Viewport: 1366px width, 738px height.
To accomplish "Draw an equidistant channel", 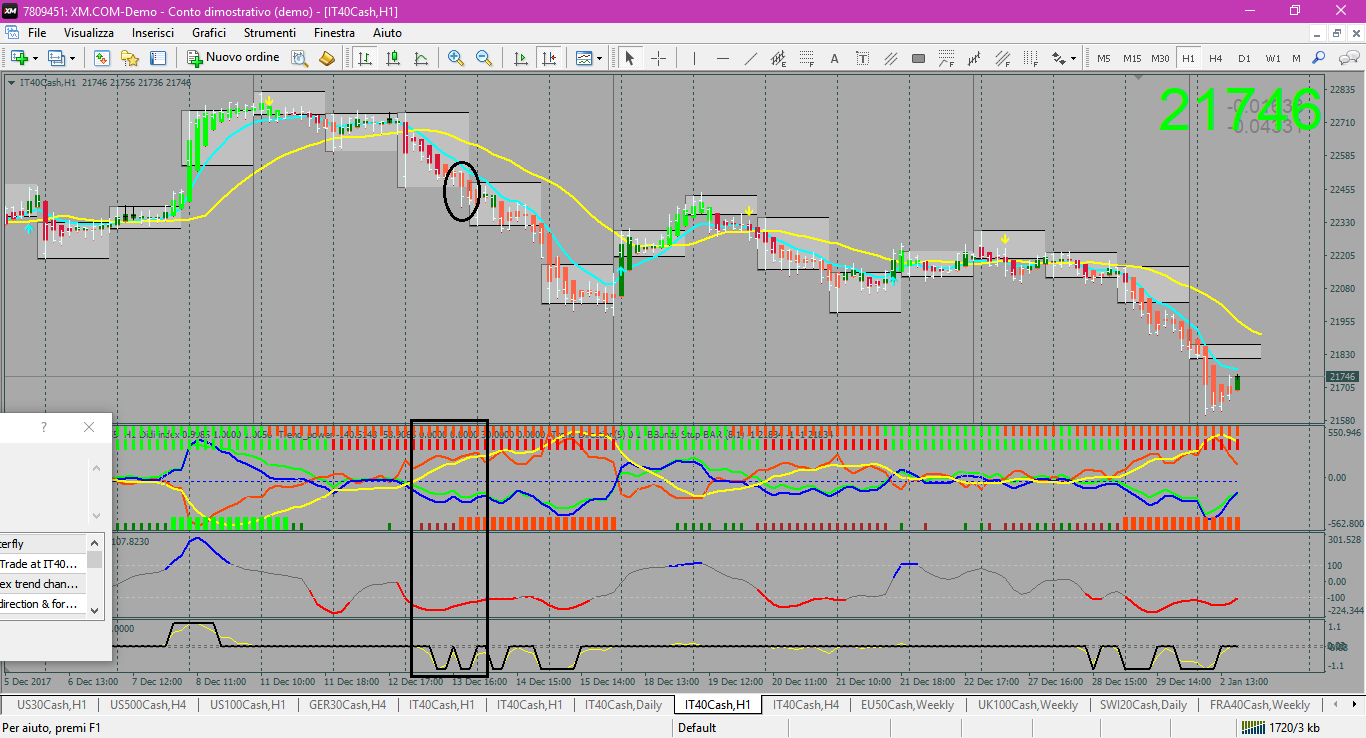I will coord(778,58).
